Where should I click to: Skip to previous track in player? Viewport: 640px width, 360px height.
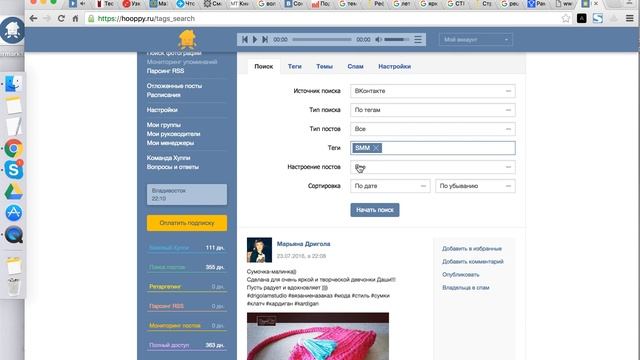pos(245,40)
